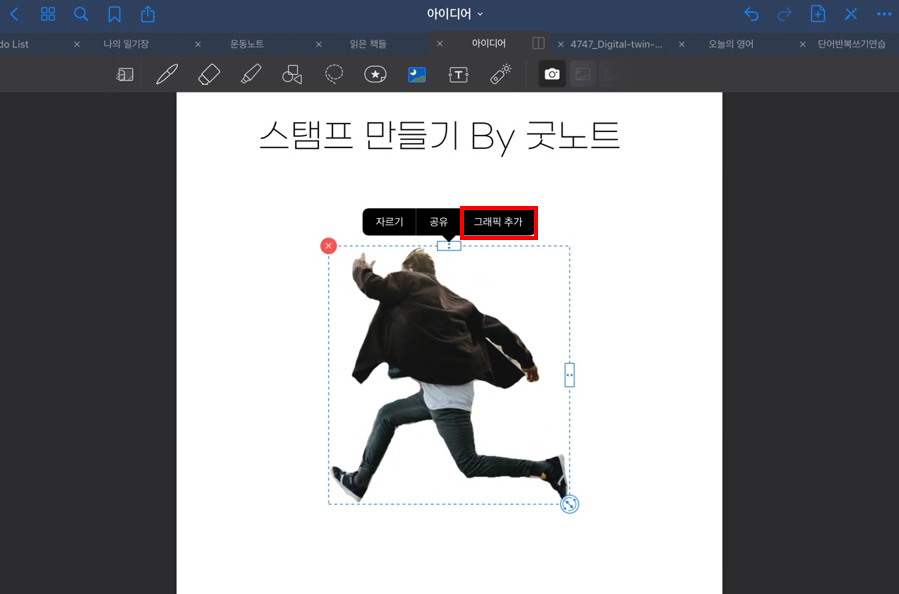Select the running man image
Image resolution: width=899 pixels, height=594 pixels.
[x=449, y=375]
